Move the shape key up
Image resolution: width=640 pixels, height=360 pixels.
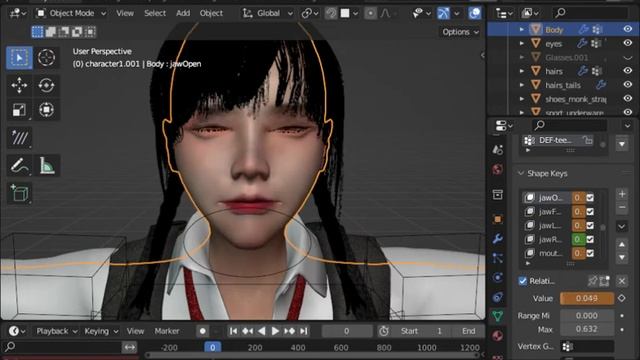[622, 244]
